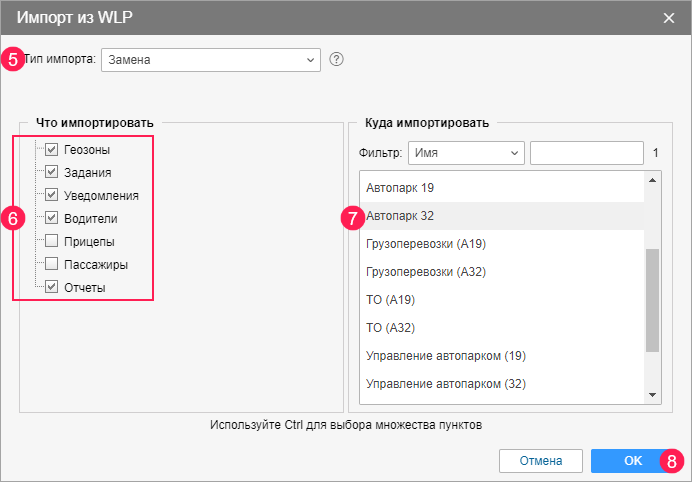692x482 pixels.
Task: Uncheck the Геозоны checkbox
Action: tap(52, 149)
